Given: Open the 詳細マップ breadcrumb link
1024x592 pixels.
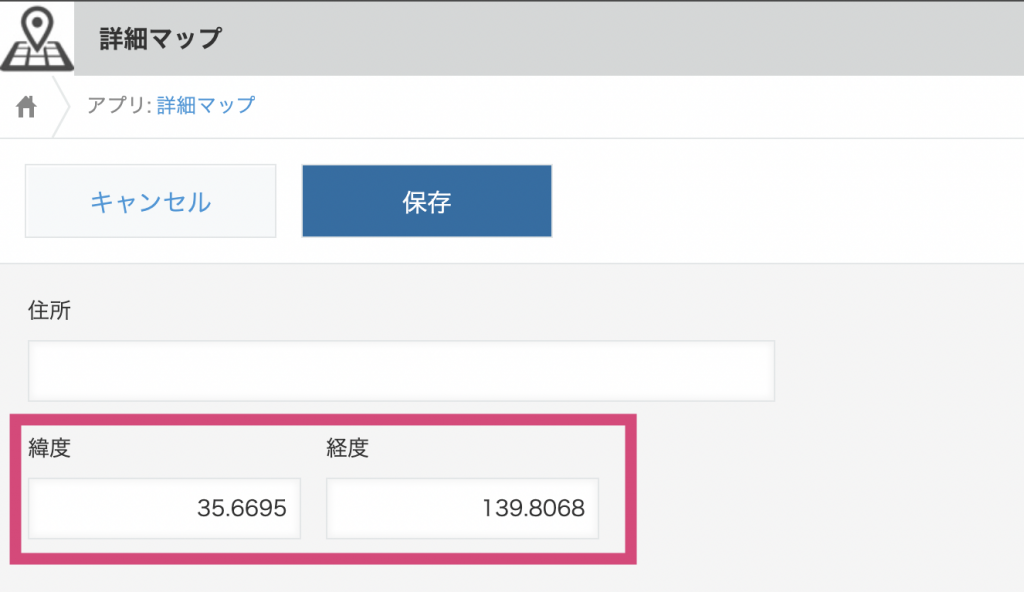Looking at the screenshot, I should pos(206,105).
